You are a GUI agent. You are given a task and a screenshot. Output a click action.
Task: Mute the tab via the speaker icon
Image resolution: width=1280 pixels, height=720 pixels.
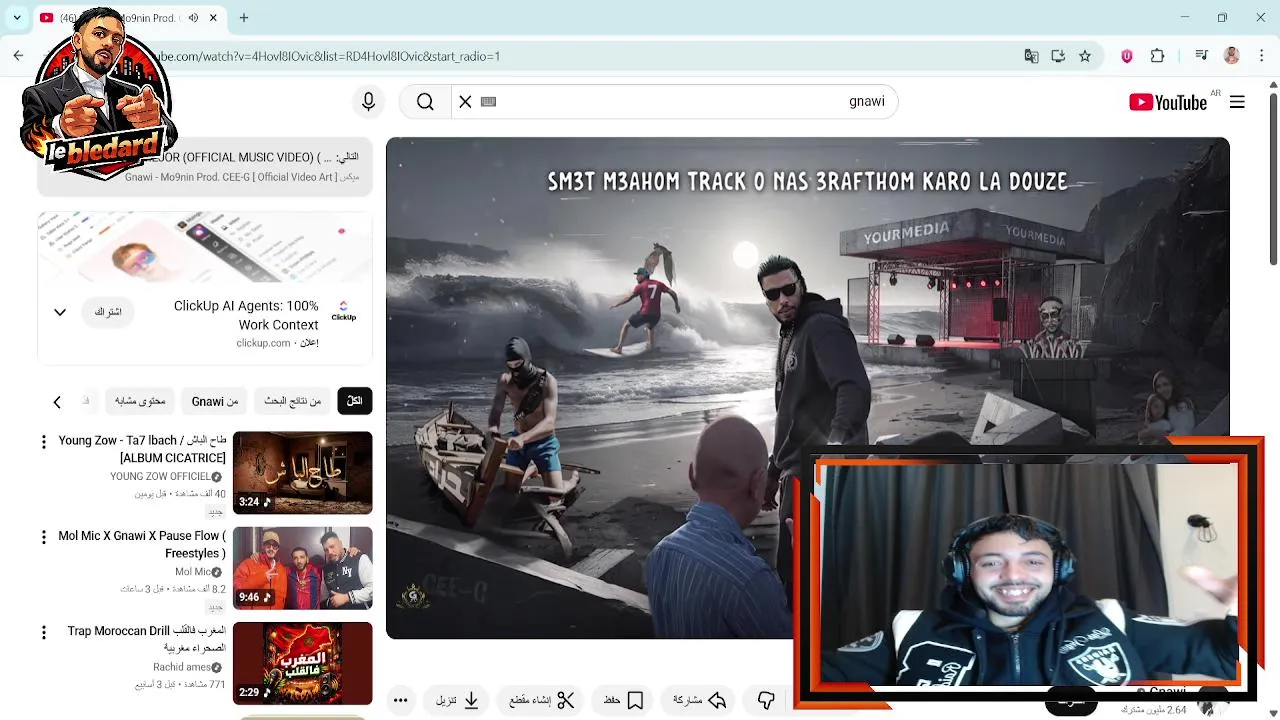point(193,18)
